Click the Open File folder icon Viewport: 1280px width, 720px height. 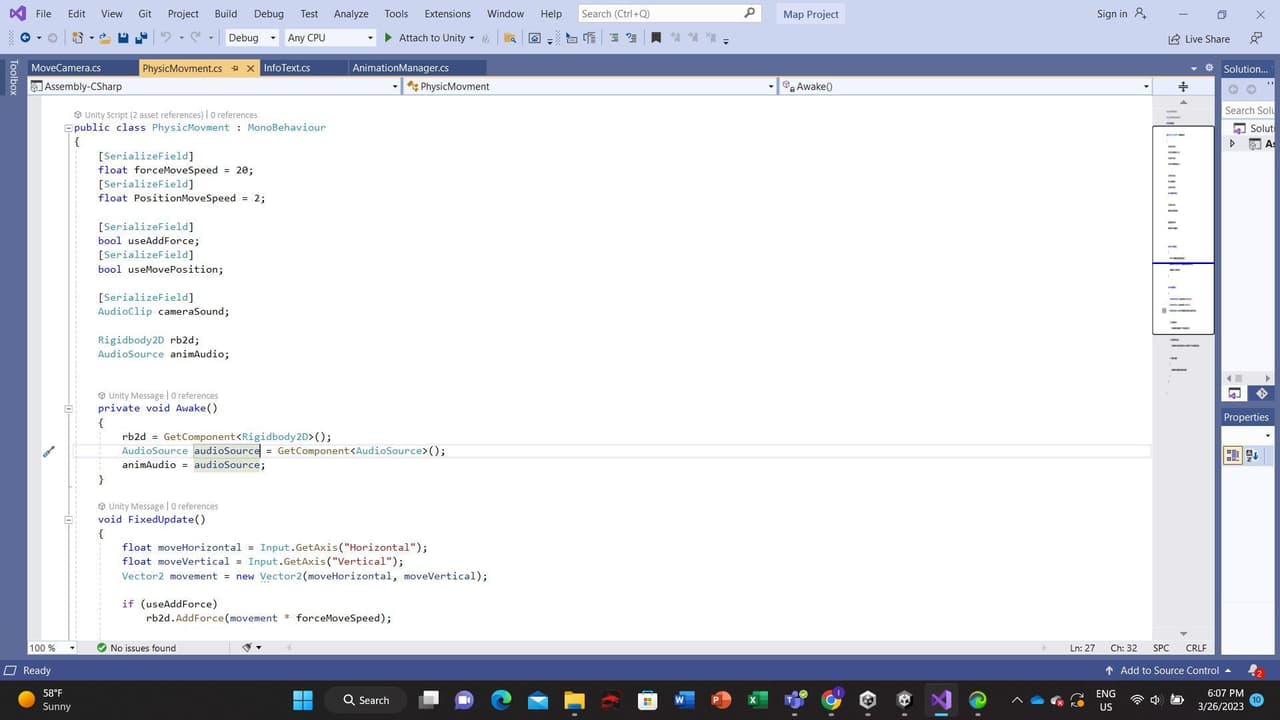pos(103,38)
